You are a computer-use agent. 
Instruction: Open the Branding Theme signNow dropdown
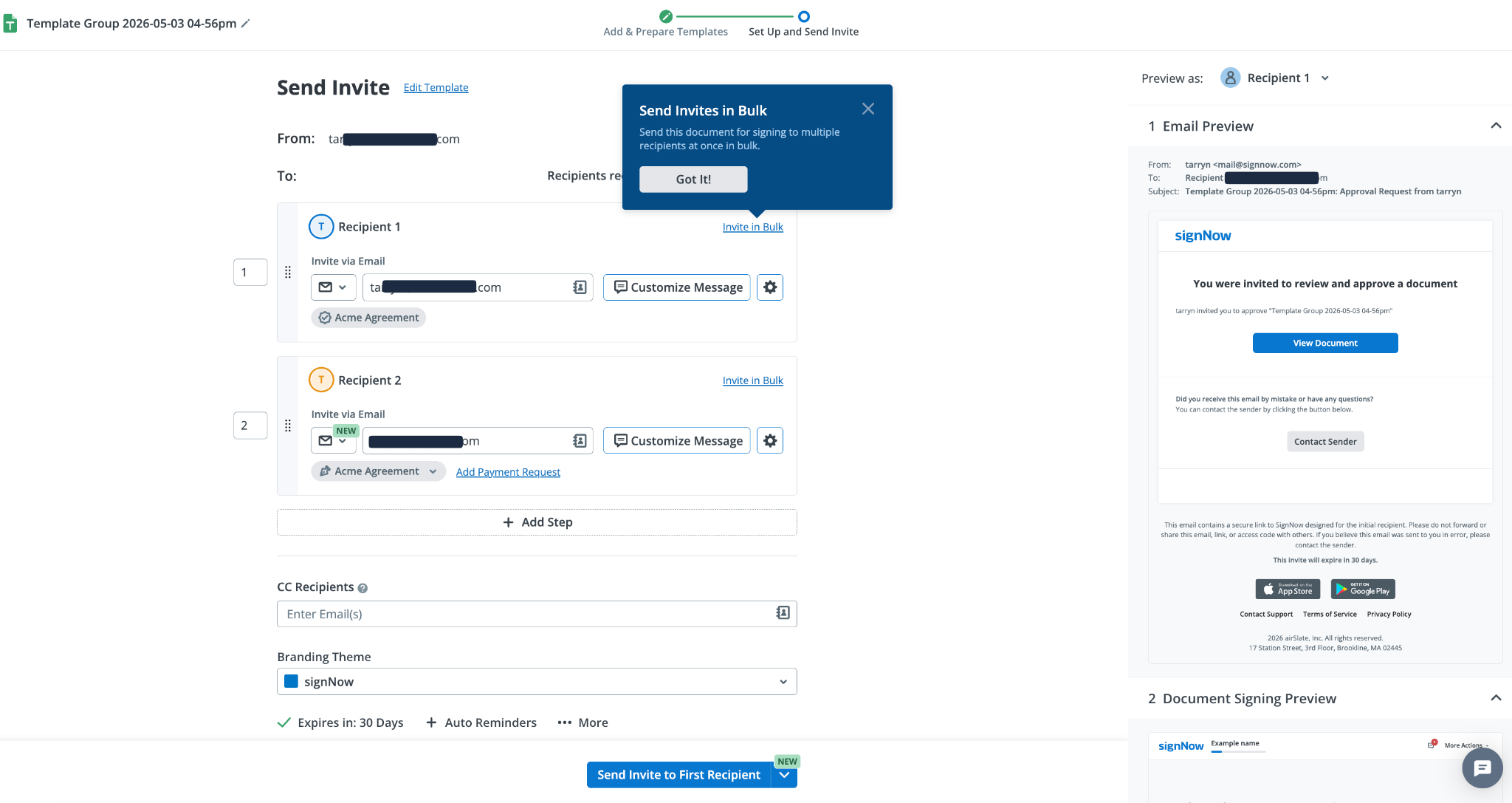tap(537, 682)
